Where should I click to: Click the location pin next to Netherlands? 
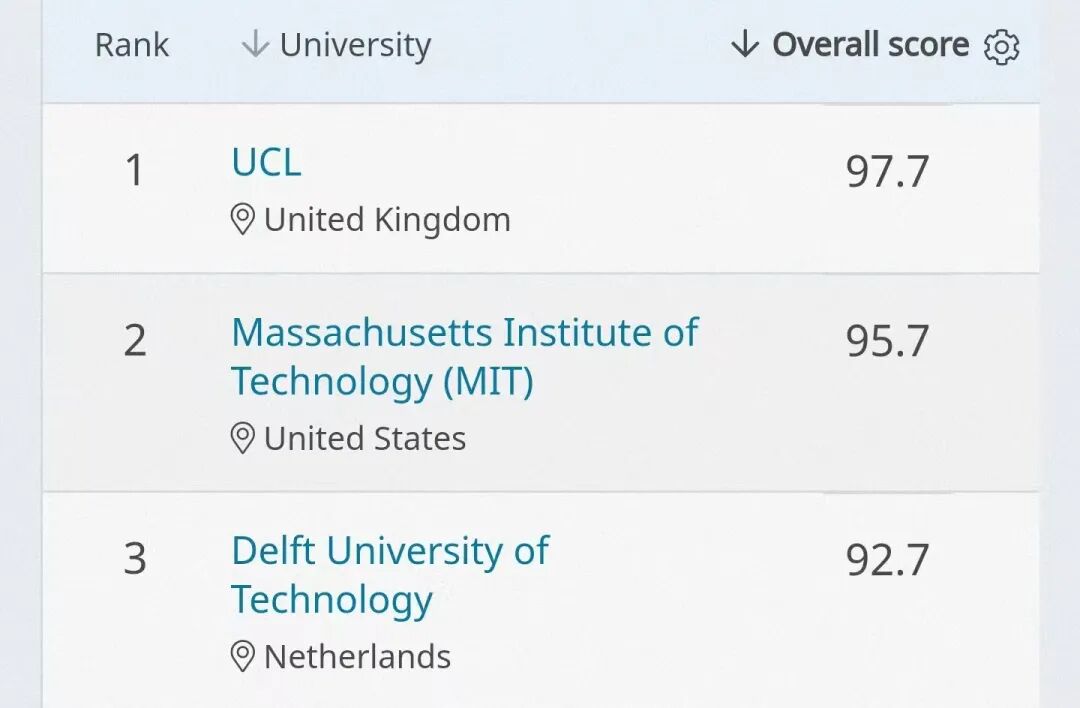pos(242,656)
